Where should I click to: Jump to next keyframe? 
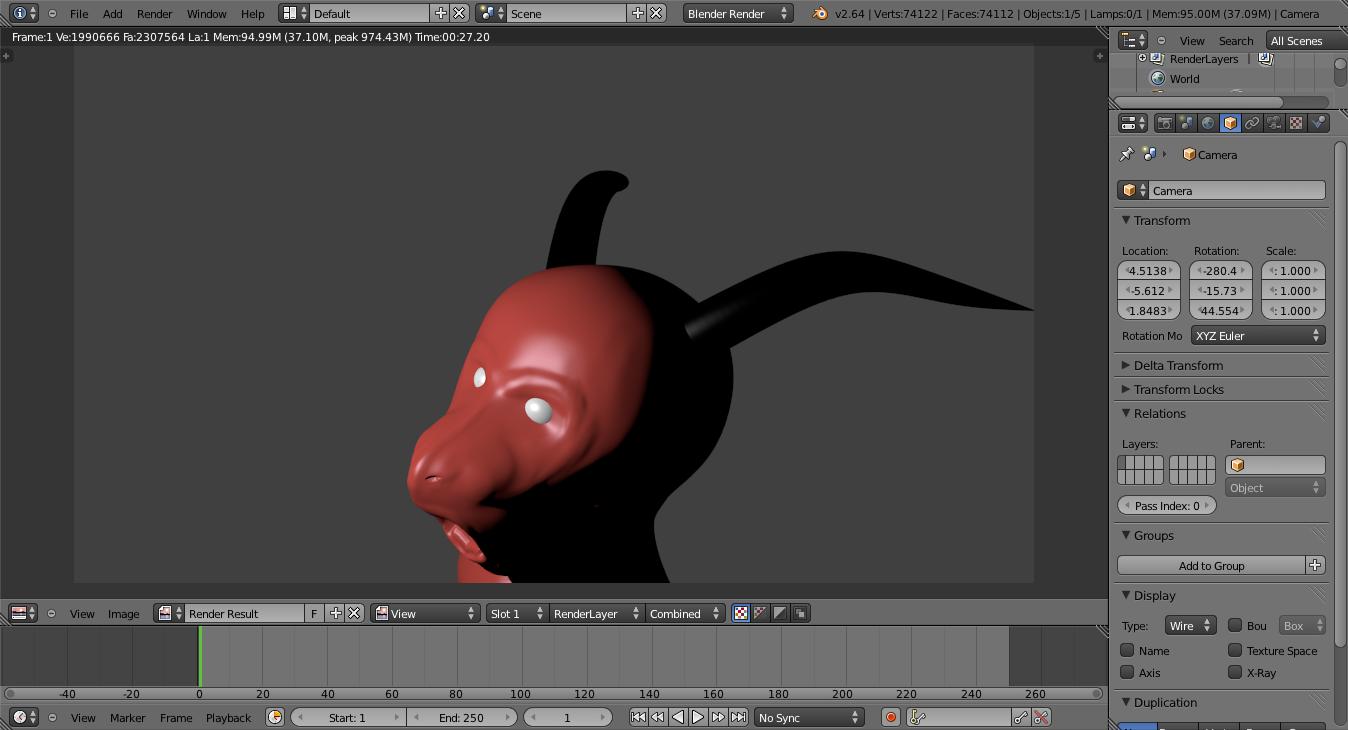(x=718, y=717)
